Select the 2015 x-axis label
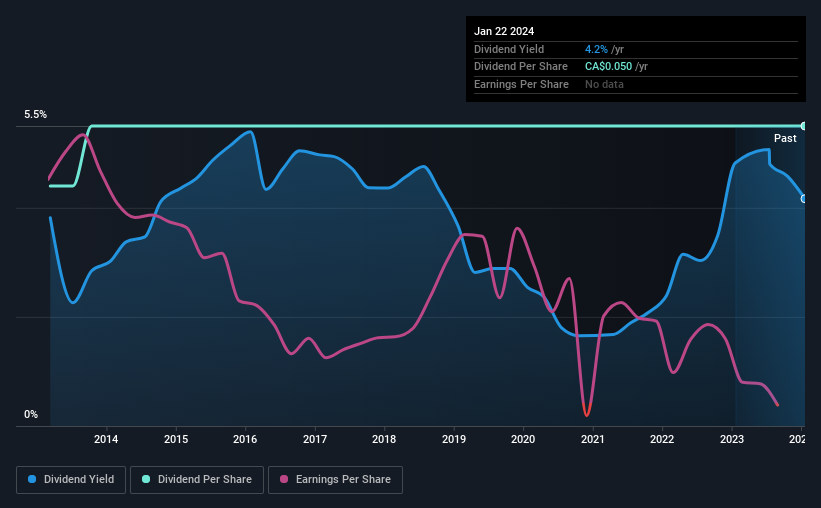This screenshot has width=821, height=508. coord(176,439)
